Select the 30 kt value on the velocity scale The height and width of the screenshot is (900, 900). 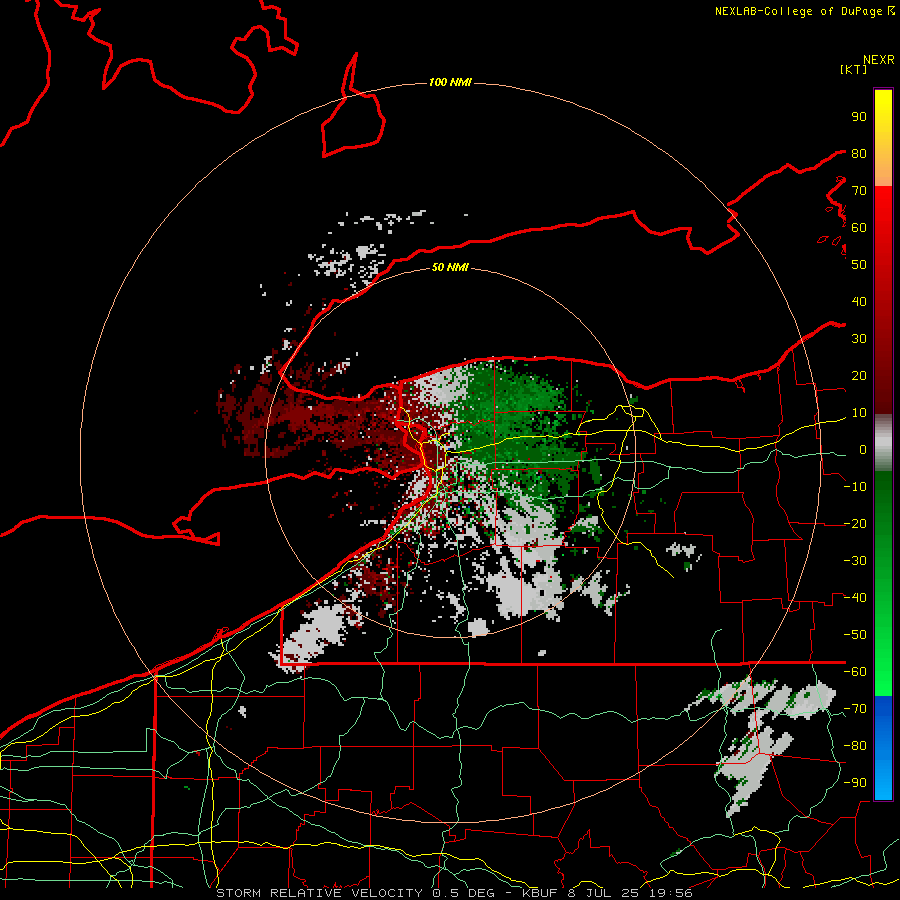pos(859,339)
